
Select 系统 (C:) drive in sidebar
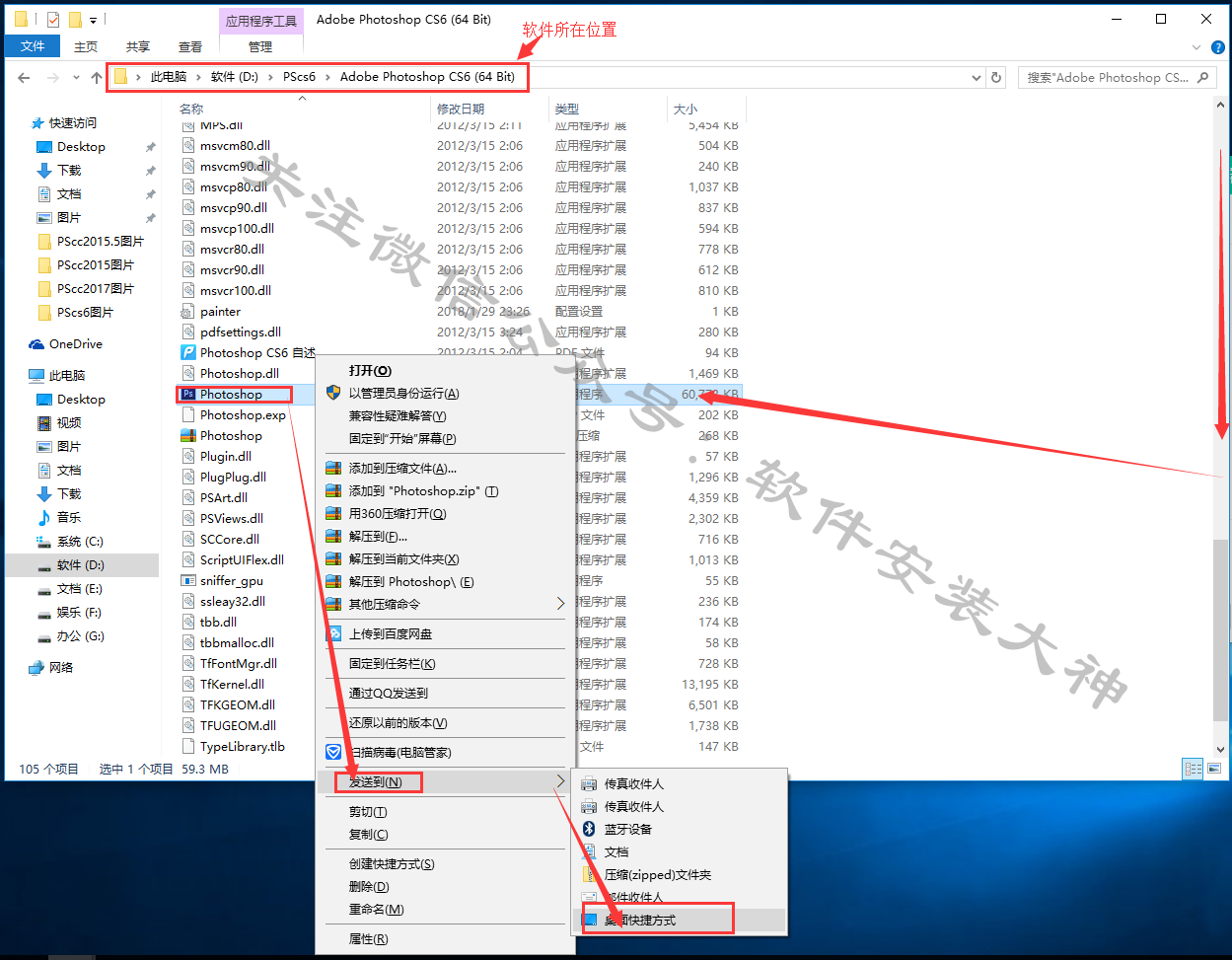pos(80,541)
